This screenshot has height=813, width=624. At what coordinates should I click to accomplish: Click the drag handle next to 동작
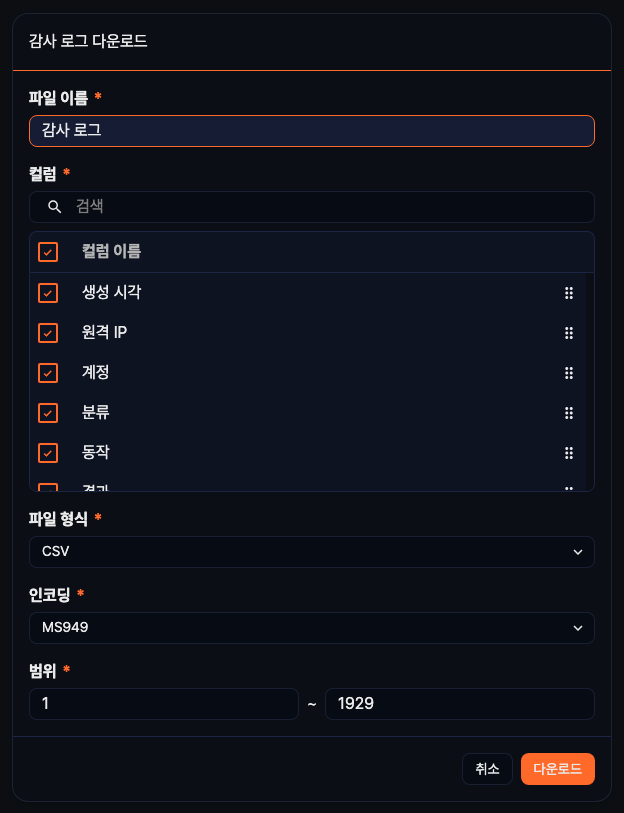[568, 453]
